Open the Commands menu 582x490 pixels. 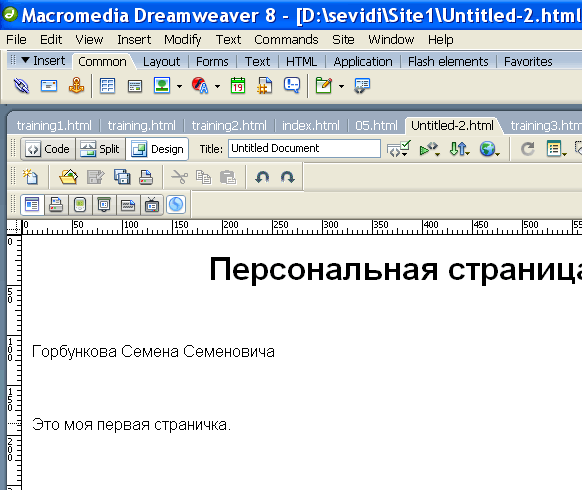coord(286,39)
